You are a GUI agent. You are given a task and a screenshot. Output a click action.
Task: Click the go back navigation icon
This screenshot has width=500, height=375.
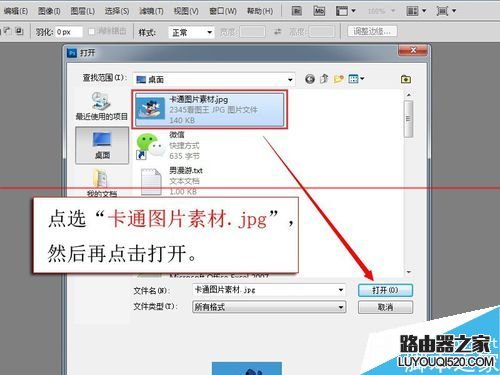[310, 79]
